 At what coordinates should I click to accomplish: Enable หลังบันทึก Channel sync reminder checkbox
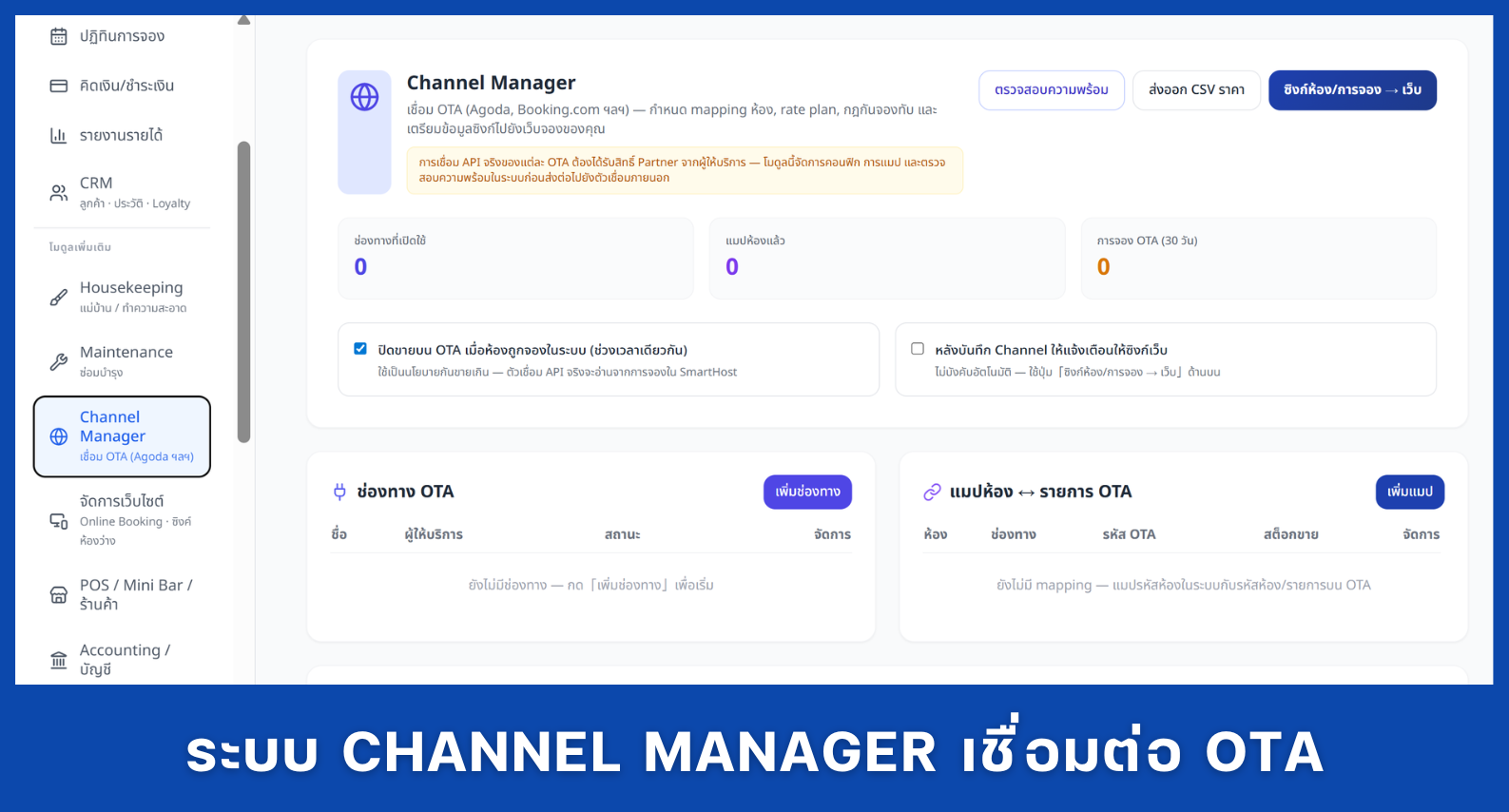tap(918, 349)
